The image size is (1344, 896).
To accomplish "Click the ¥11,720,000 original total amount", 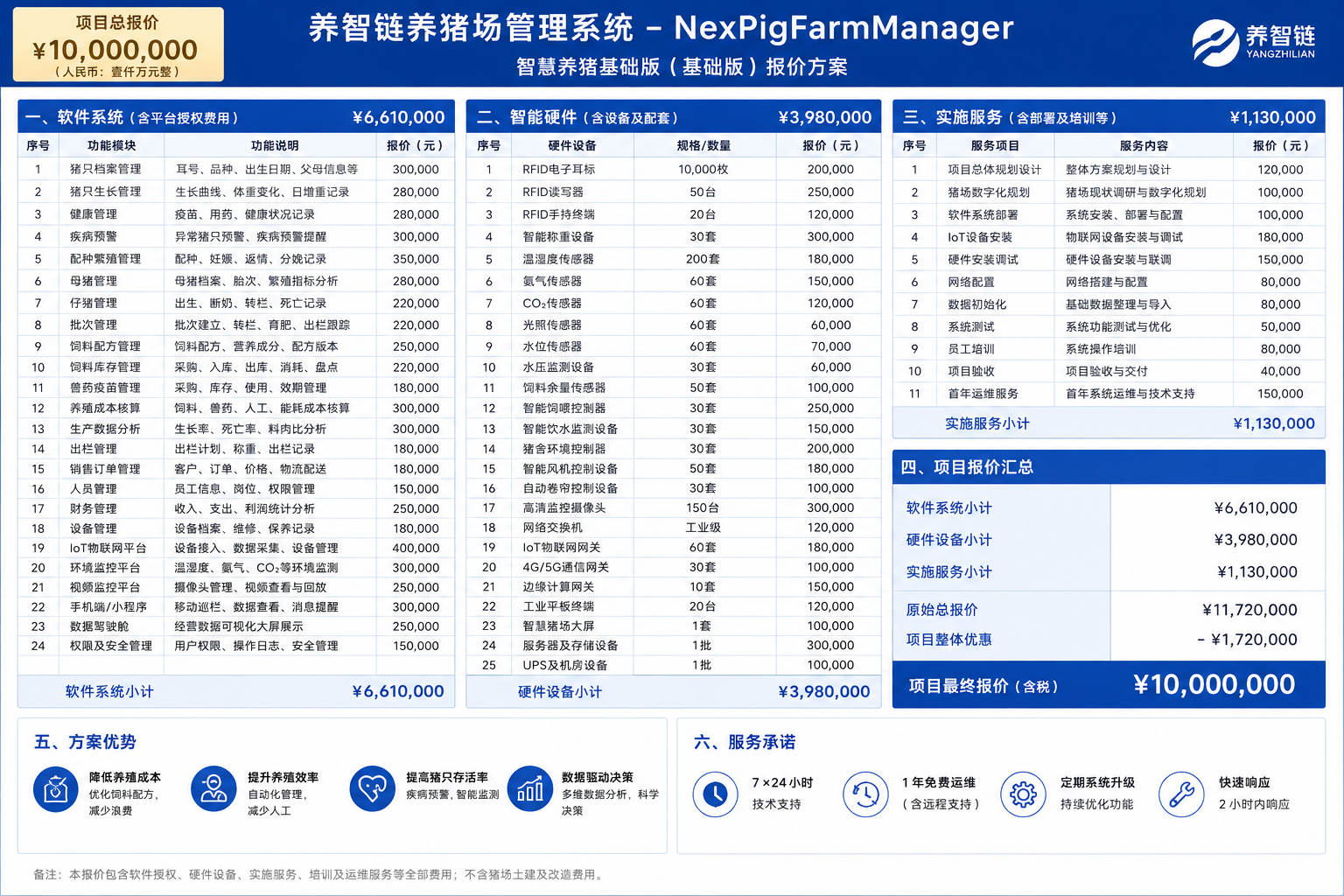I will (x=1250, y=610).
